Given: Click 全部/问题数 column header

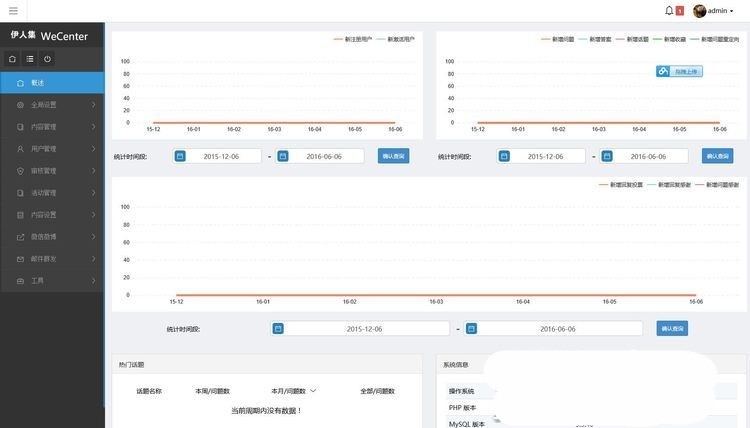Looking at the screenshot, I should tap(377, 391).
